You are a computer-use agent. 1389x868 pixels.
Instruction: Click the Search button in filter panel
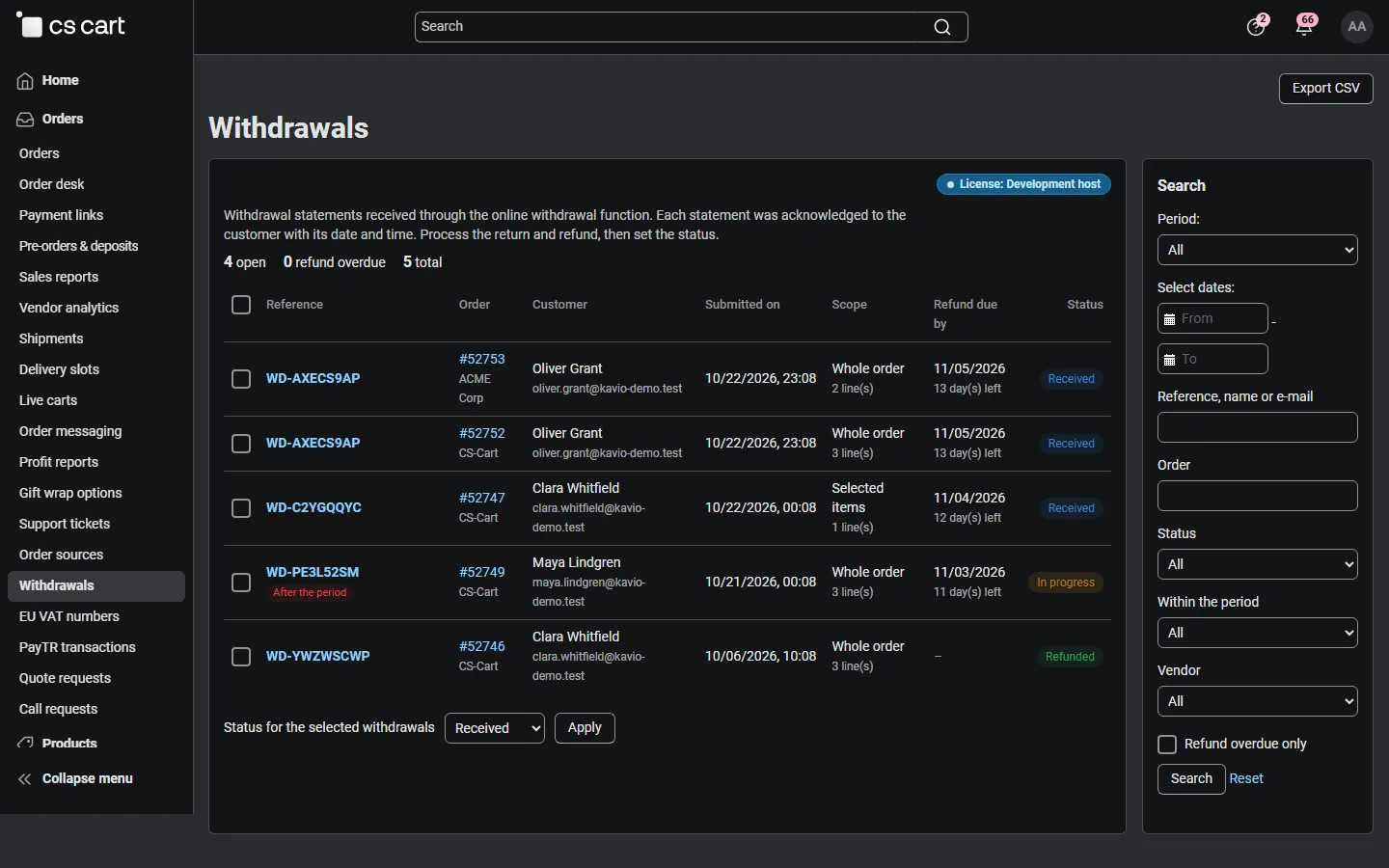point(1191,779)
